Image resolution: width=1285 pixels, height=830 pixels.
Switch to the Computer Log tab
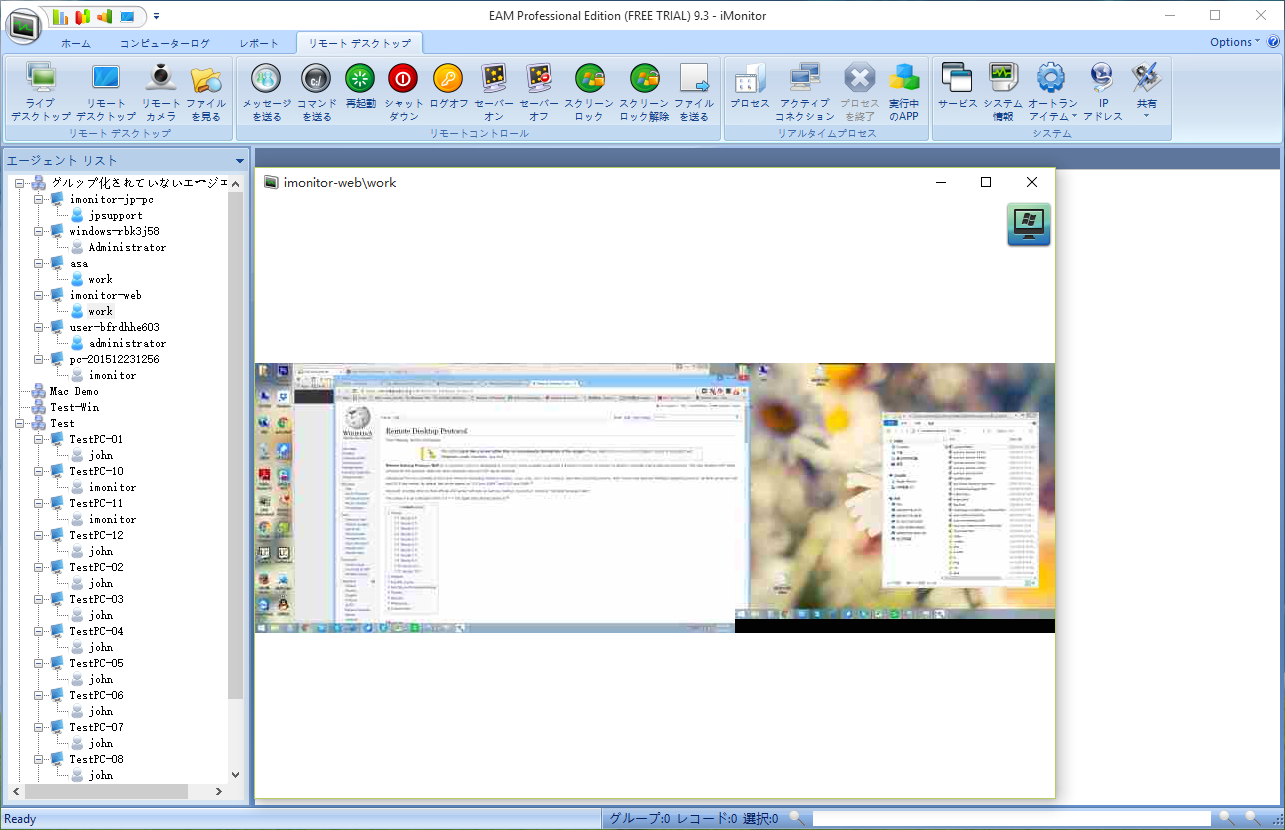point(165,44)
